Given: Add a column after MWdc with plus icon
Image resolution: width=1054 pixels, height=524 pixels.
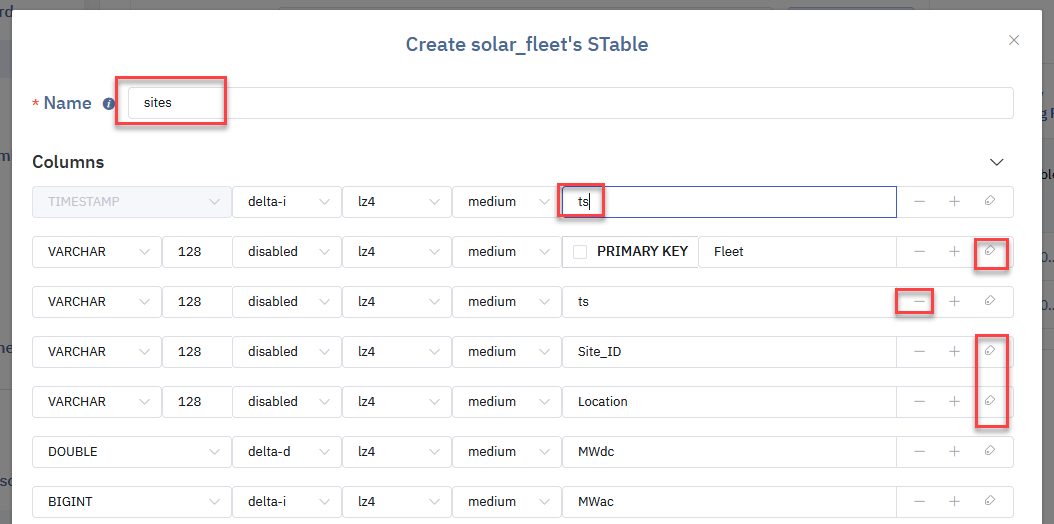Looking at the screenshot, I should [954, 451].
